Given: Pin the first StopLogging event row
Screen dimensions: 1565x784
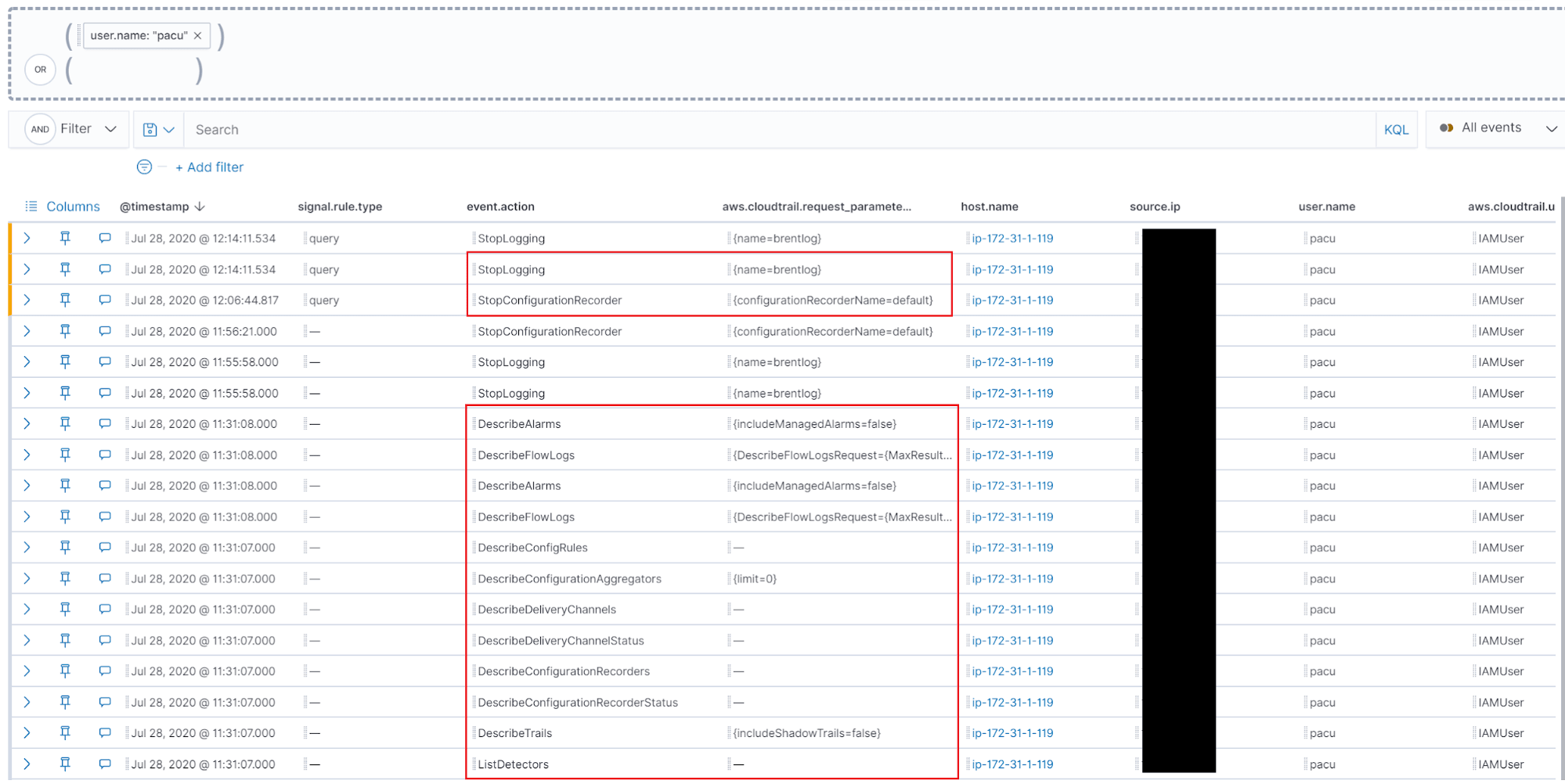Looking at the screenshot, I should tap(66, 238).
